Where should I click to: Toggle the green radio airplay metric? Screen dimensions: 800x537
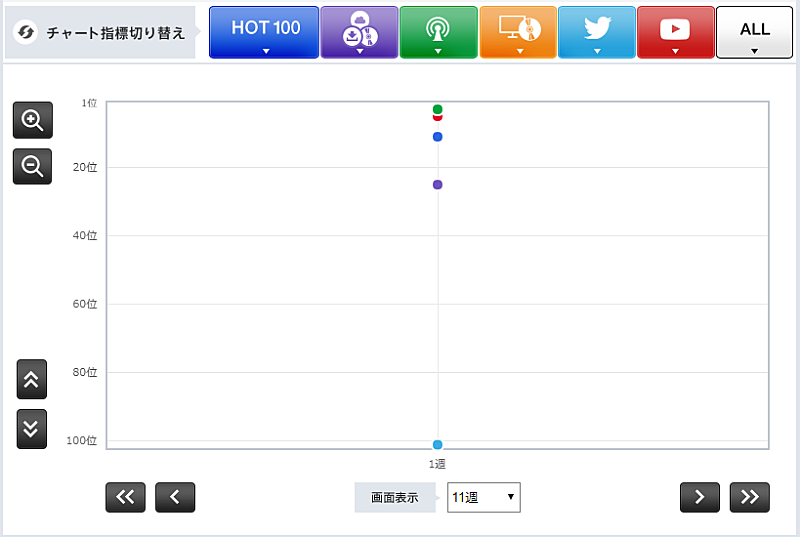(438, 32)
